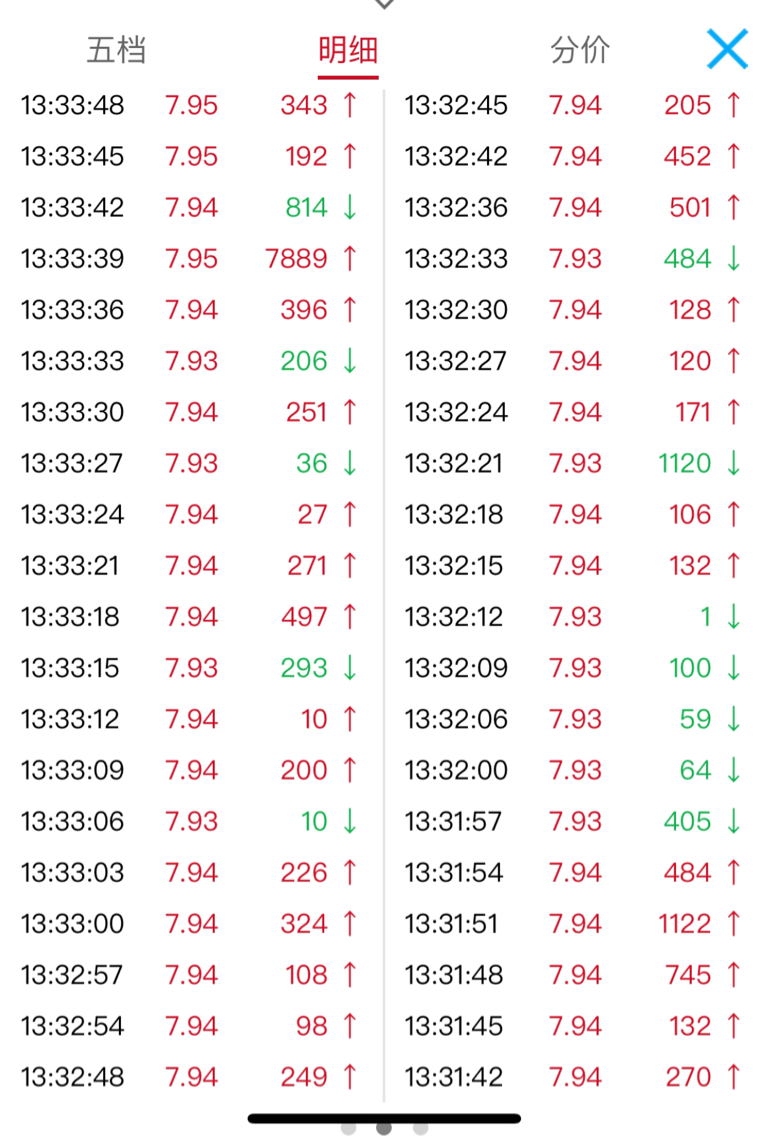The width and height of the screenshot is (768, 1140).
Task: Switch to the 五档 tab
Action: pos(116,50)
